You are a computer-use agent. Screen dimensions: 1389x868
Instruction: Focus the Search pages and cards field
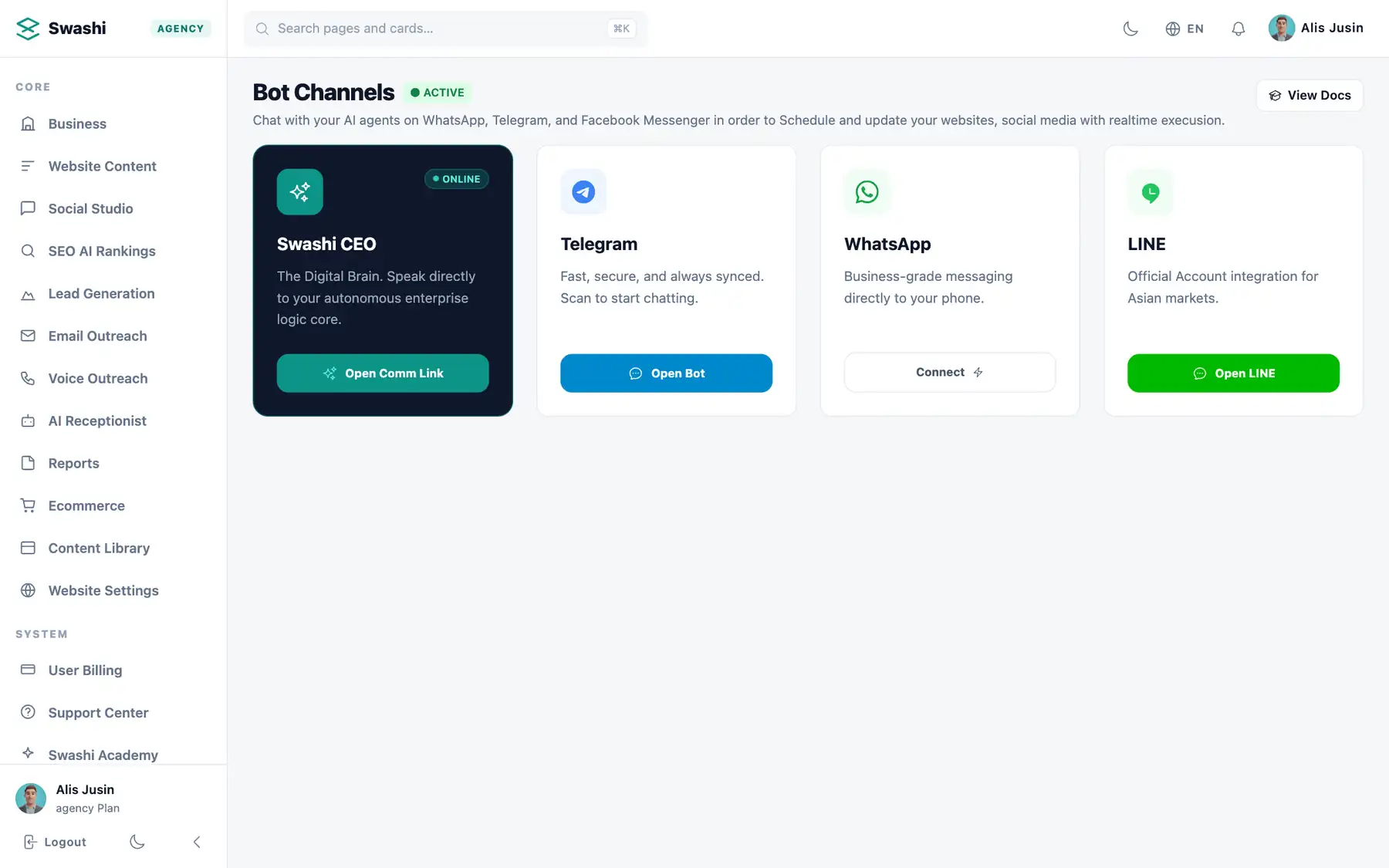pyautogui.click(x=445, y=29)
